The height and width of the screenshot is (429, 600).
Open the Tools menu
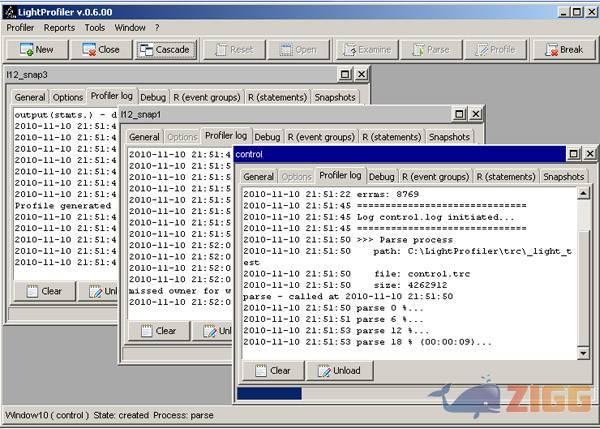tap(95, 28)
